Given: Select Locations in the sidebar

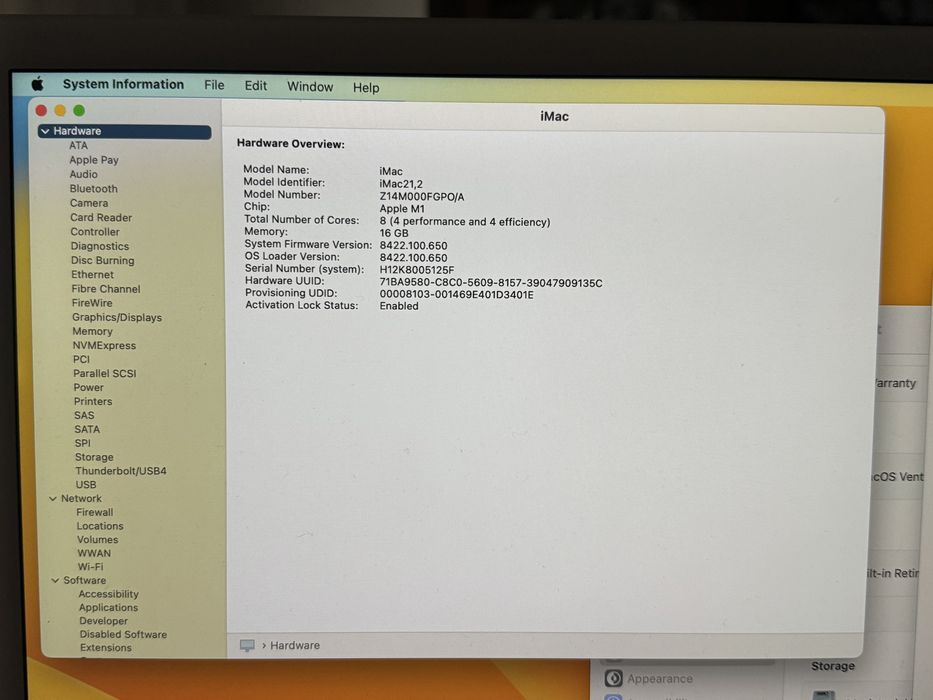Looking at the screenshot, I should (x=100, y=526).
